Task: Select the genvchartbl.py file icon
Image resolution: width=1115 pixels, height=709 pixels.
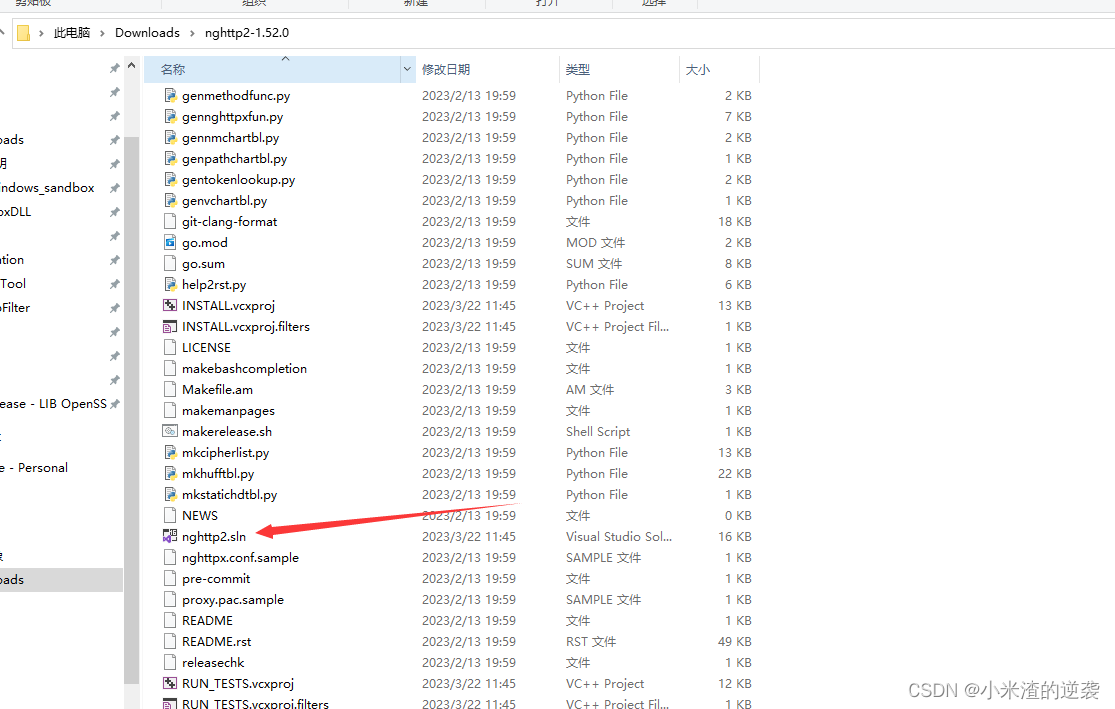Action: point(170,201)
